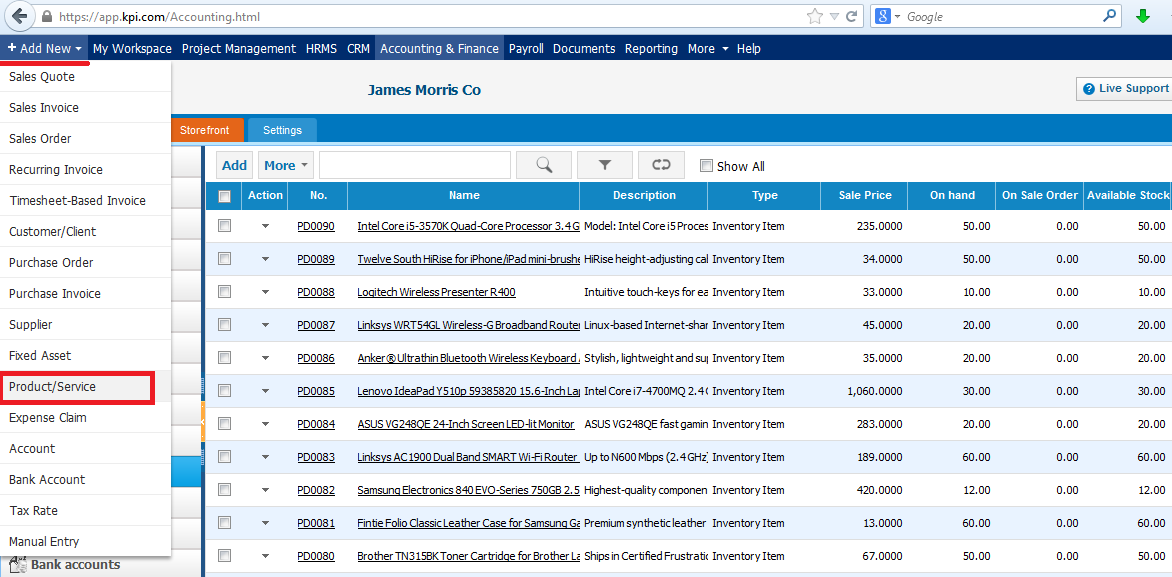Expand action arrow for row PD0088
This screenshot has width=1172, height=577.
[x=265, y=292]
